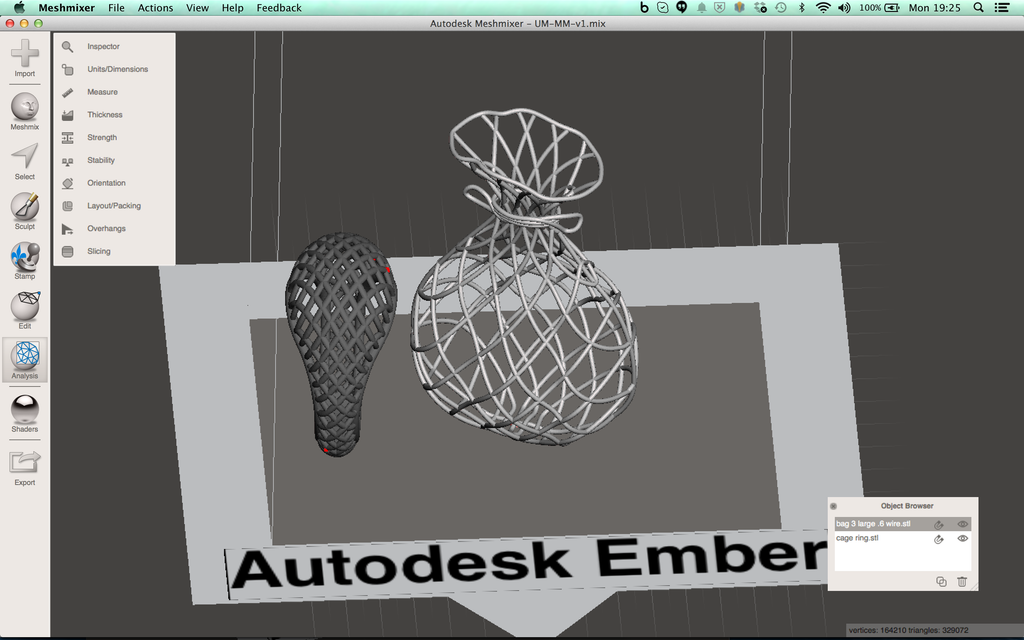This screenshot has width=1024, height=640.
Task: Click trash icon in Object Browser
Action: point(962,581)
